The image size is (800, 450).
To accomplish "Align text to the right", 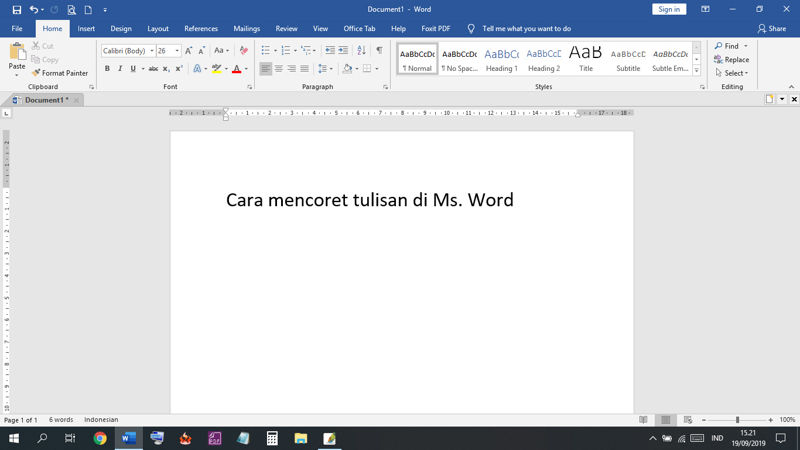I will (x=291, y=68).
